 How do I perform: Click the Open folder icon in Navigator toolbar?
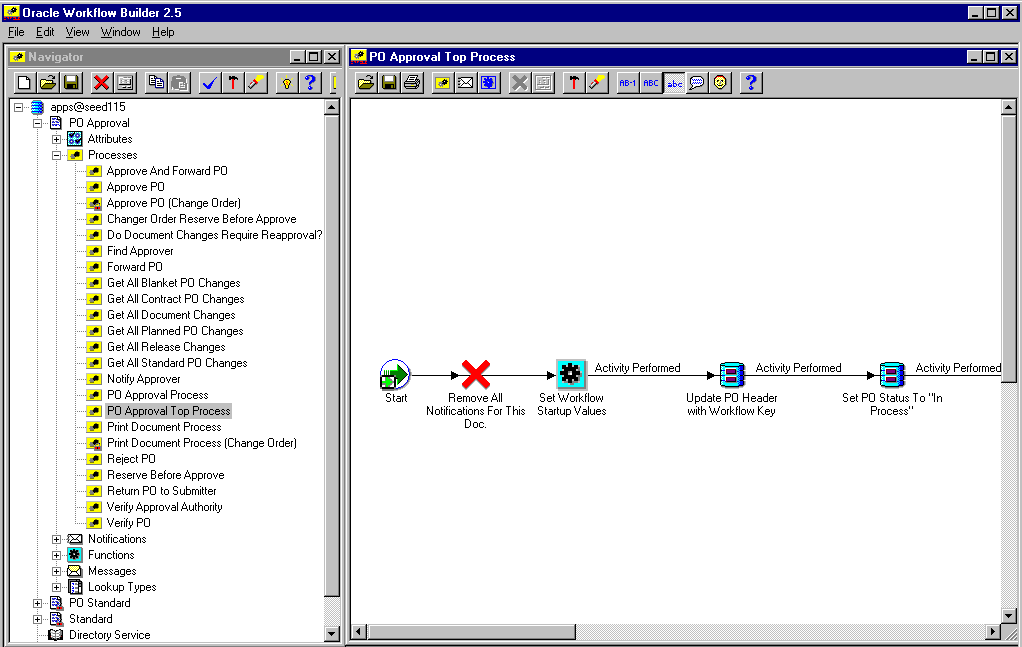point(48,83)
